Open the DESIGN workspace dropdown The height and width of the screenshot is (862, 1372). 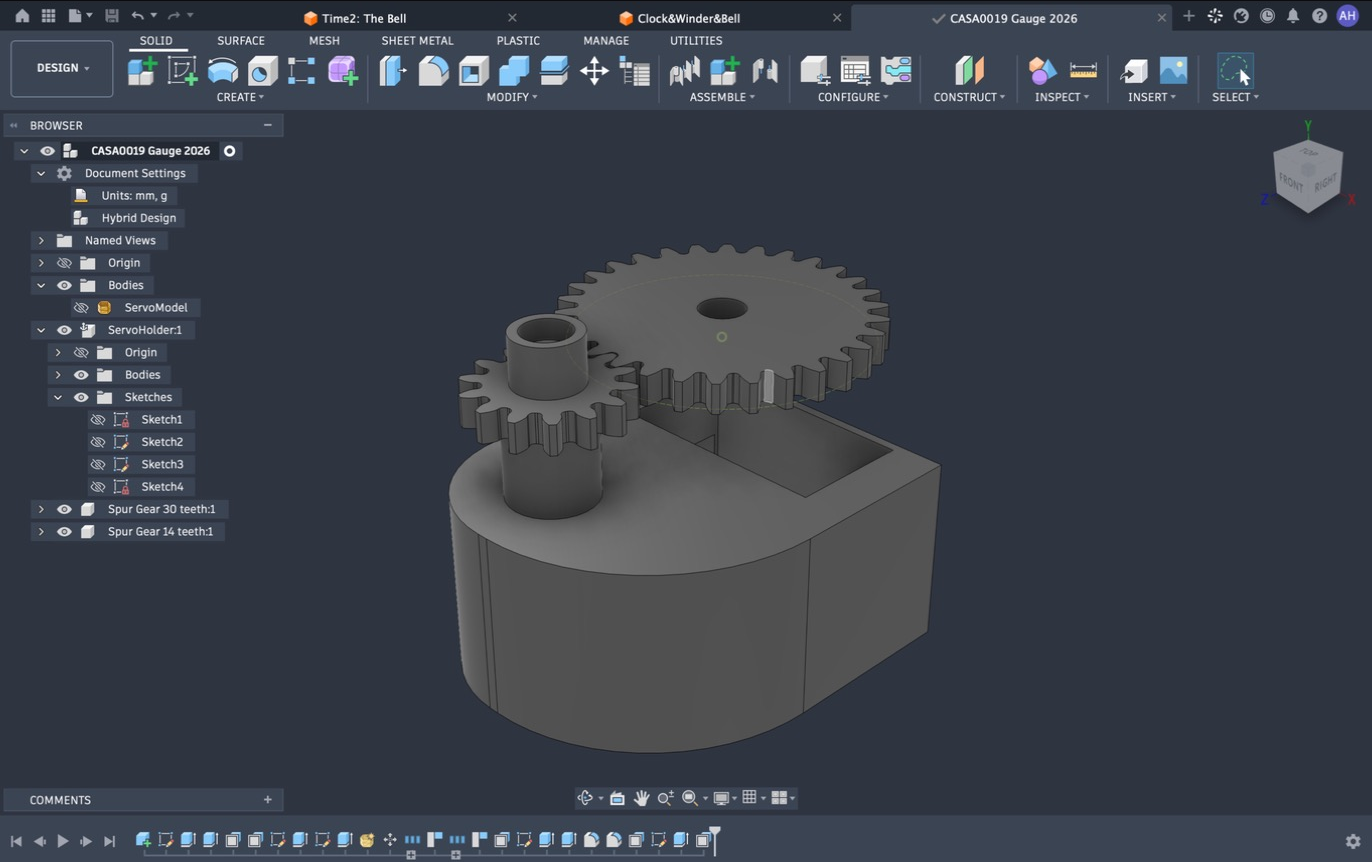click(62, 68)
